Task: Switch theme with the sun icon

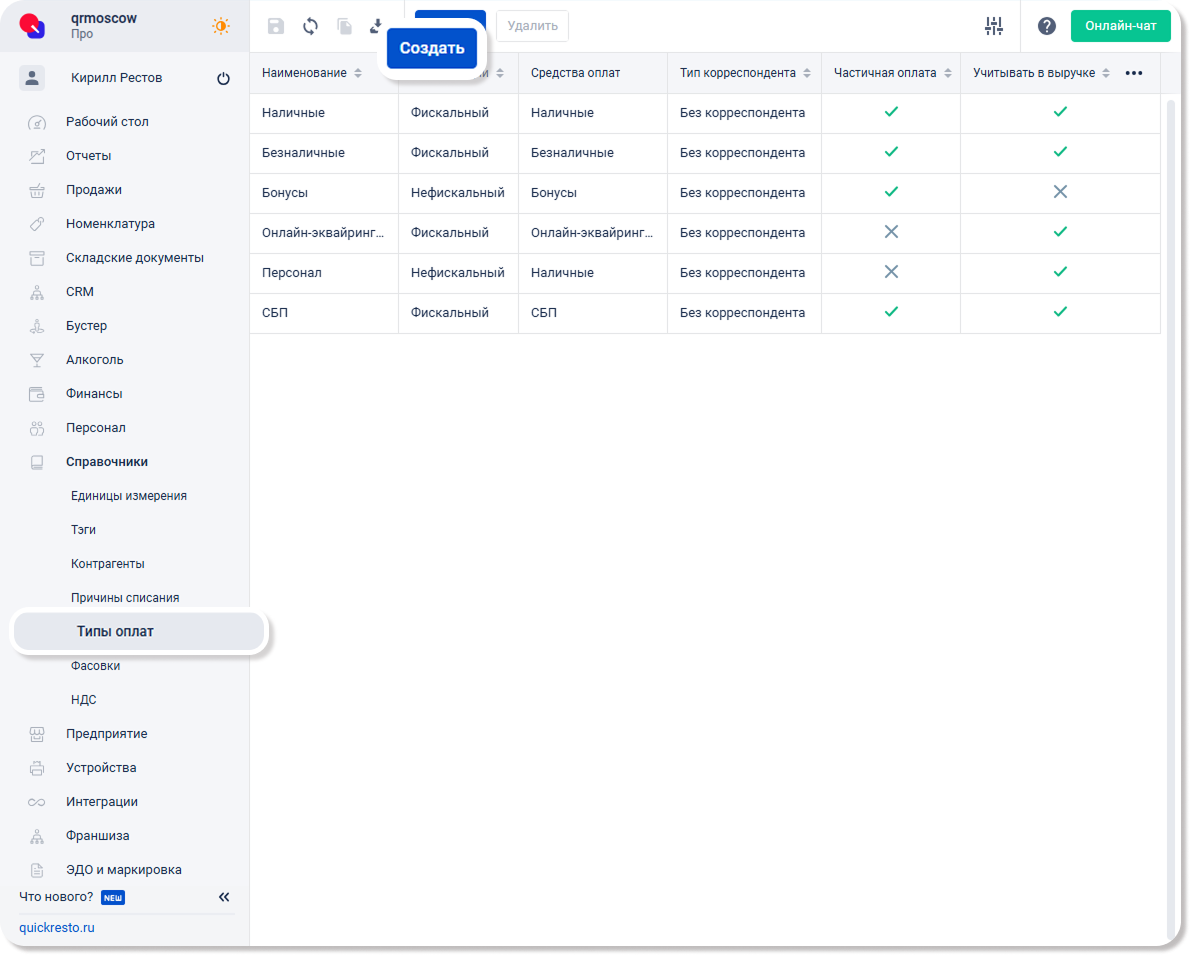Action: click(220, 26)
